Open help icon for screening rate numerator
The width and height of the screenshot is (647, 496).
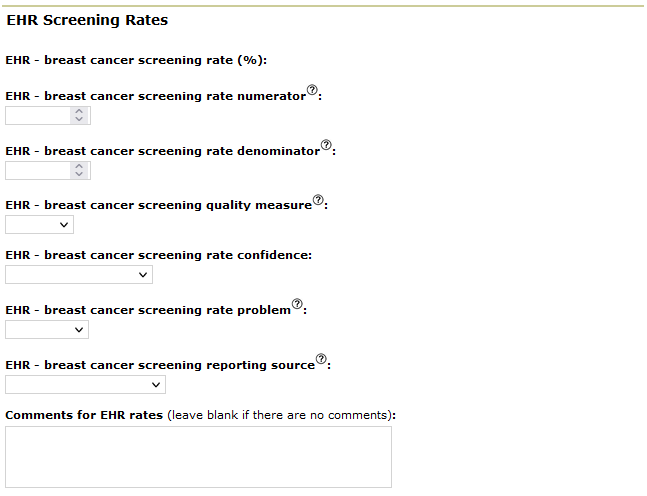(312, 91)
